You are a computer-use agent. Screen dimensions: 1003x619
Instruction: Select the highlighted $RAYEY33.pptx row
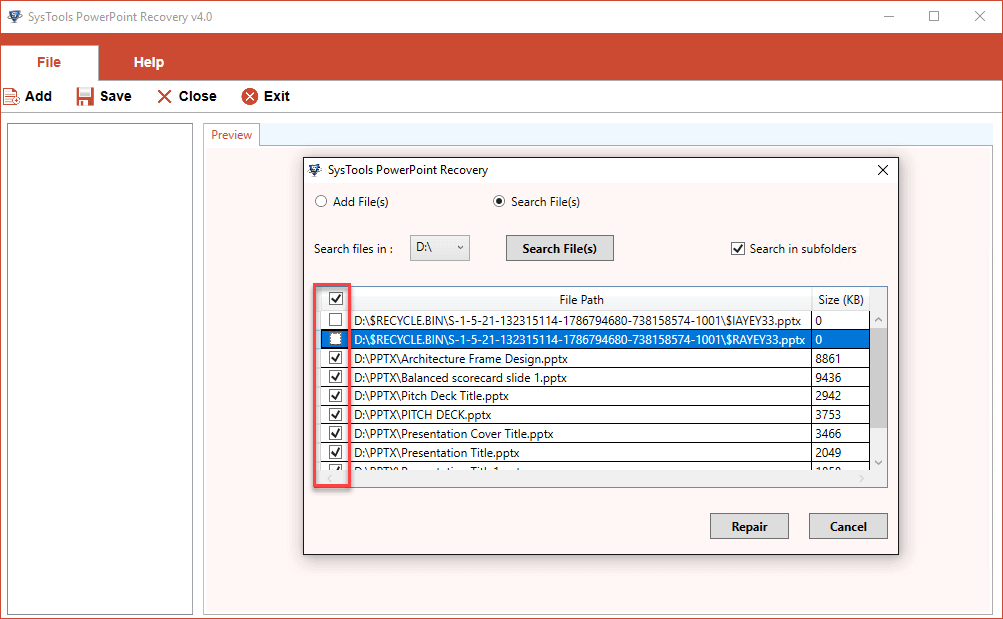click(581, 340)
